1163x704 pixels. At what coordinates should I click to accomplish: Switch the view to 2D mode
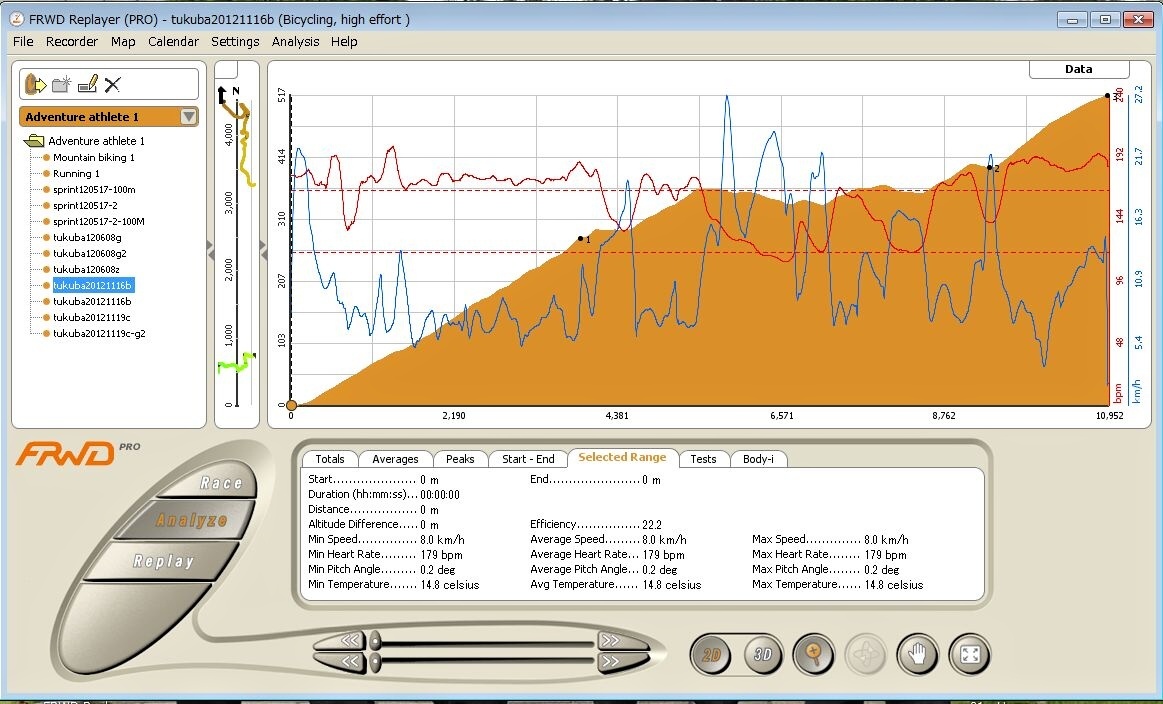(711, 654)
